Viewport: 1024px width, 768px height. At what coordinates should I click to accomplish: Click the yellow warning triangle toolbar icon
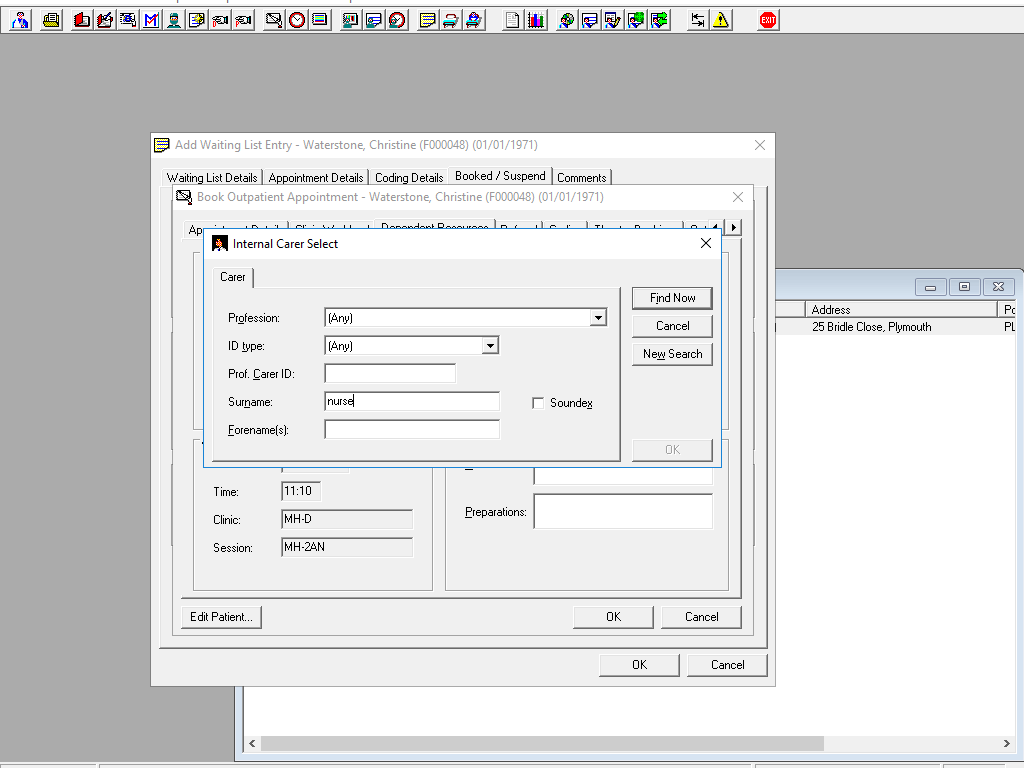720,20
